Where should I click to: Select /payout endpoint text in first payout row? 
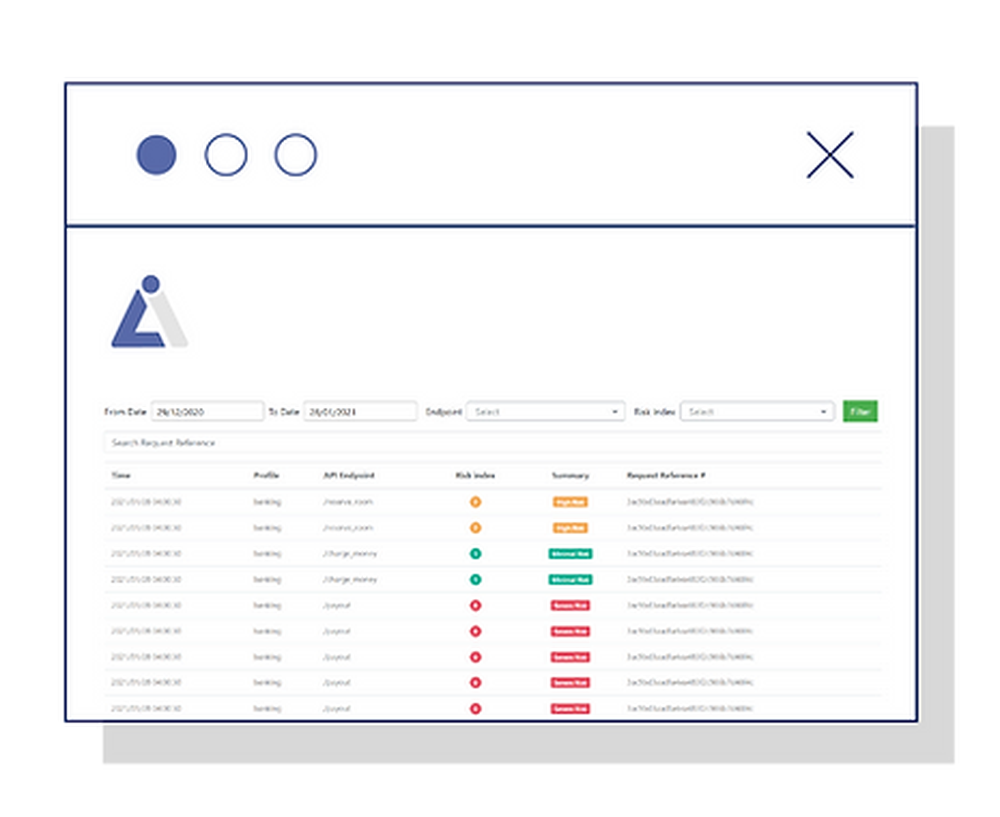336,605
